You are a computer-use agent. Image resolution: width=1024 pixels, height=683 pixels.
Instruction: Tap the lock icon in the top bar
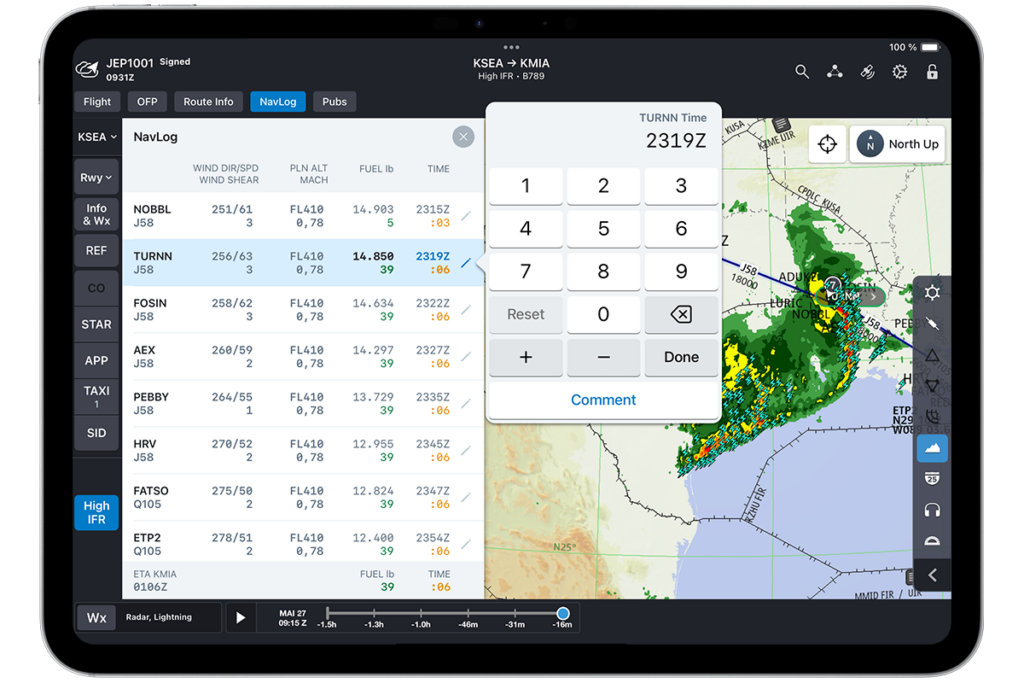pos(932,72)
